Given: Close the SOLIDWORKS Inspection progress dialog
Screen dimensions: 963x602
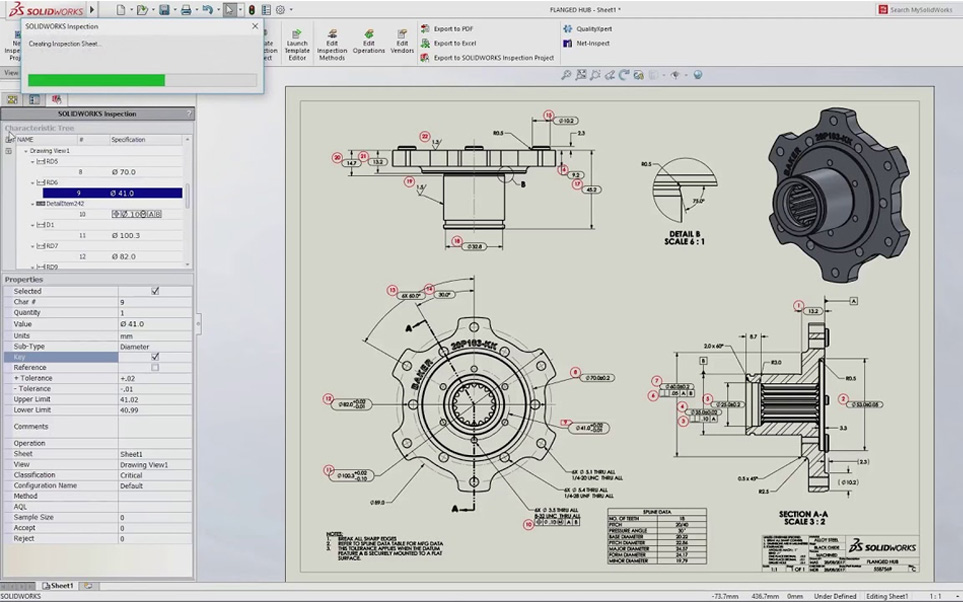Looking at the screenshot, I should 255,26.
